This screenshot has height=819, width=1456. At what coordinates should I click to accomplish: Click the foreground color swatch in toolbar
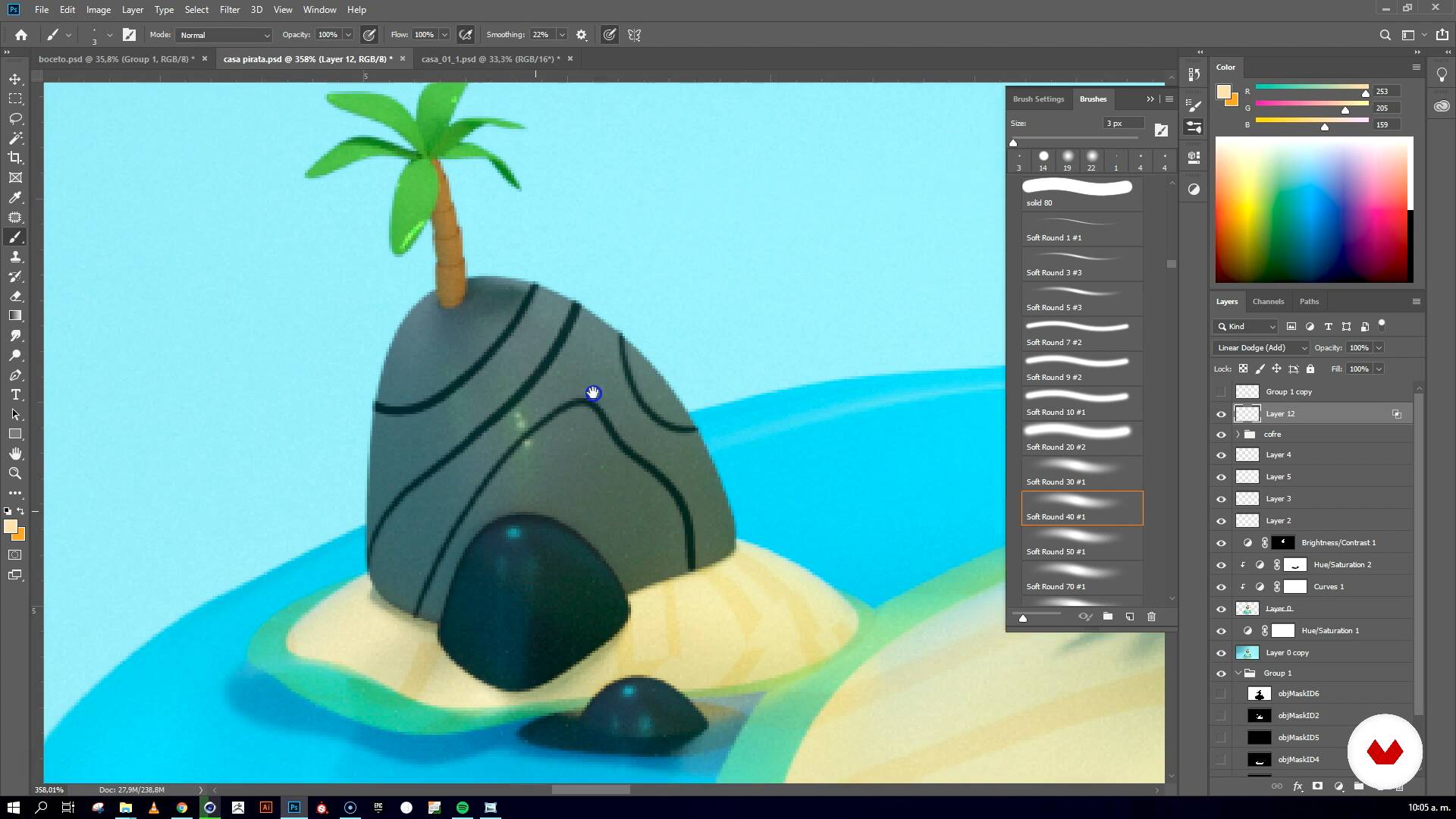click(x=11, y=527)
